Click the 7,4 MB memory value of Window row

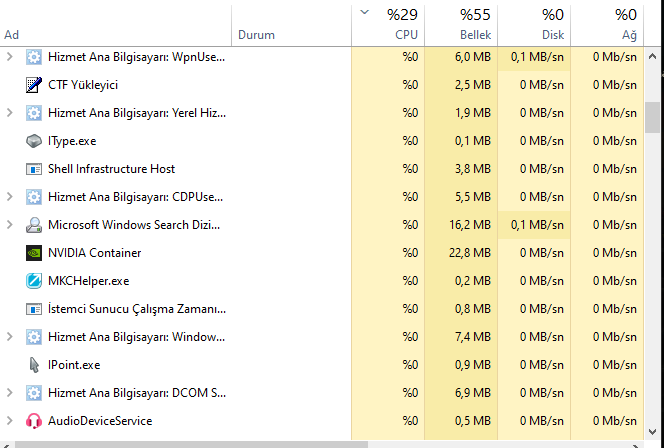pos(473,337)
